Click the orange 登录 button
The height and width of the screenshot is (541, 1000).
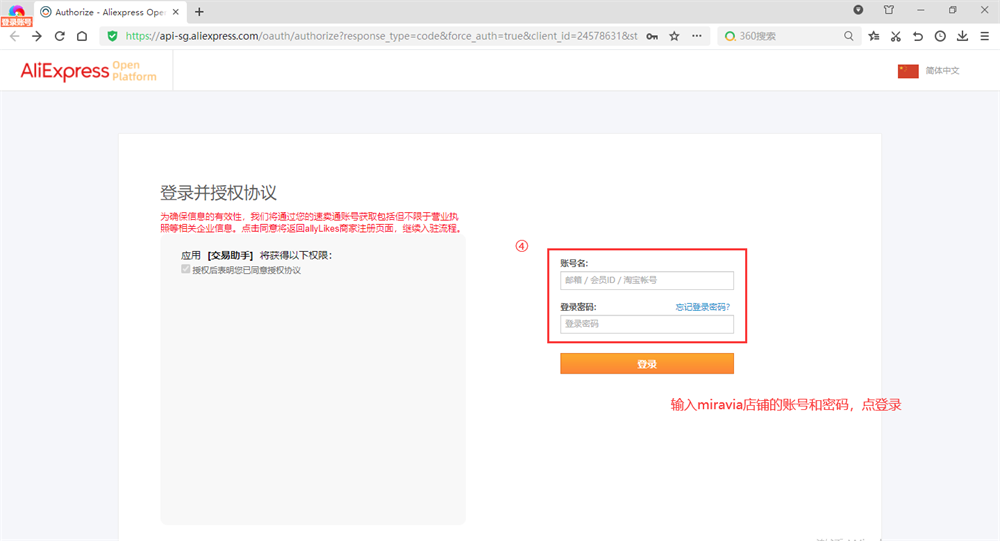click(647, 364)
